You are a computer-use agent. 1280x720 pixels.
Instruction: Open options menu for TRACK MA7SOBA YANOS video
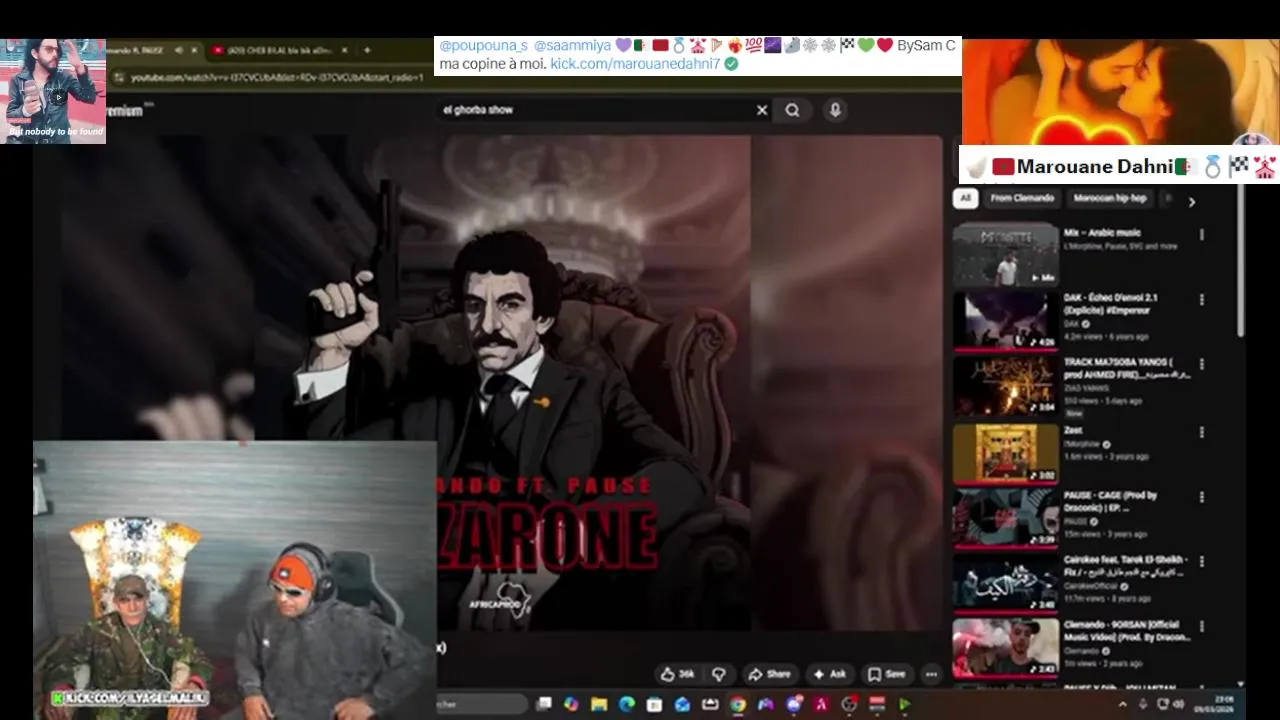1201,365
